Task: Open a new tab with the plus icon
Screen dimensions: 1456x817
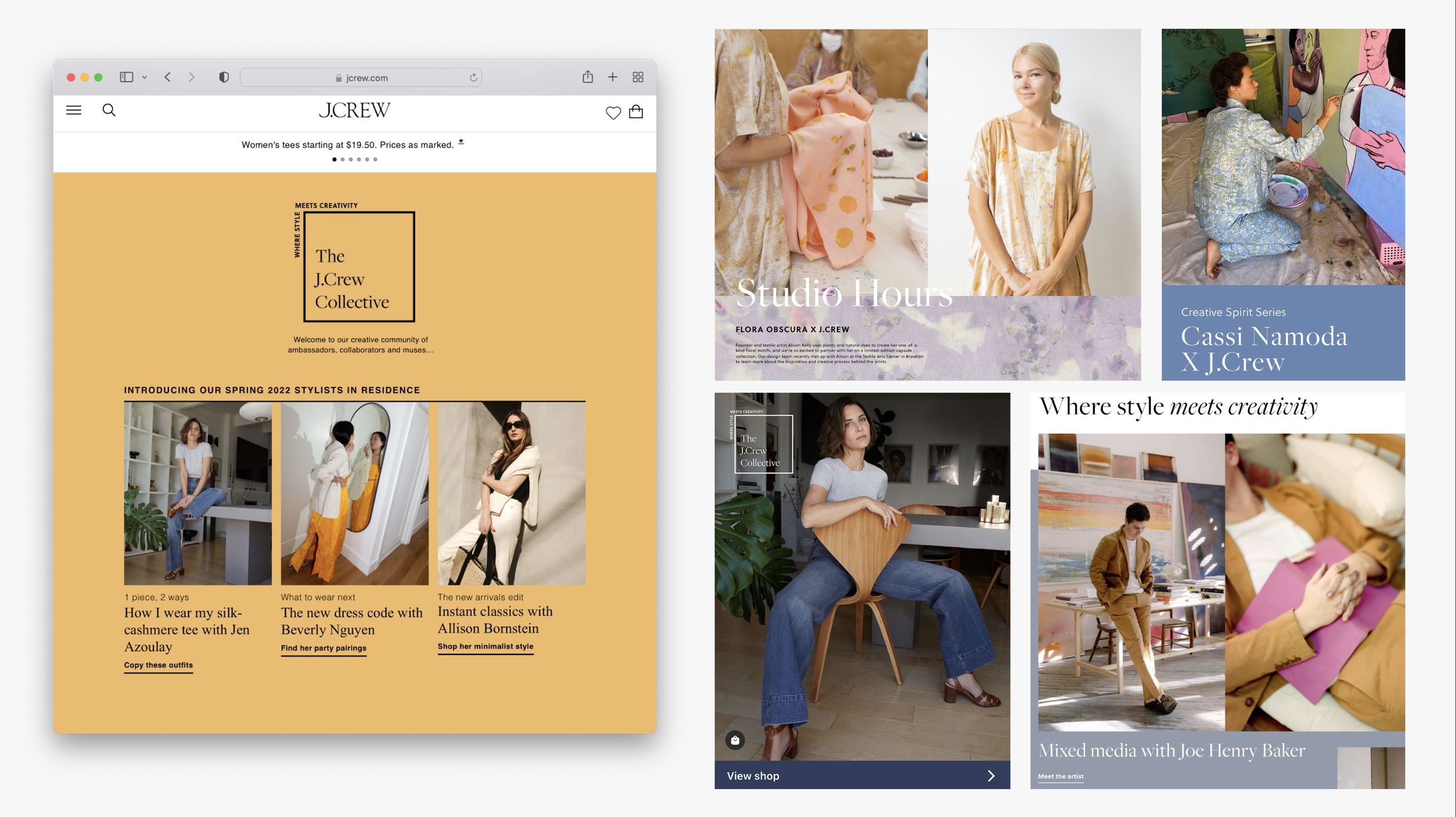Action: coord(613,77)
